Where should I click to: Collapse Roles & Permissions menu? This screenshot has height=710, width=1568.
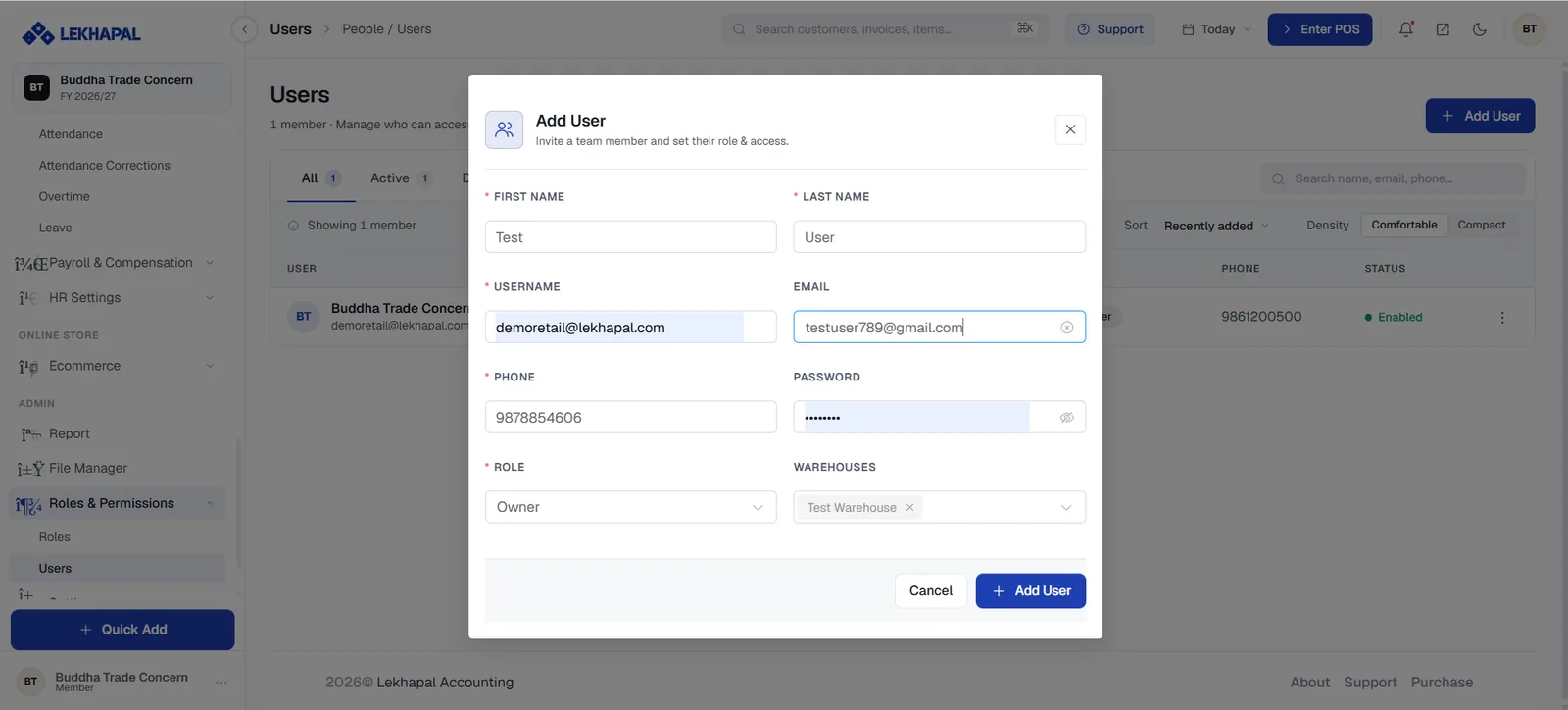point(210,504)
